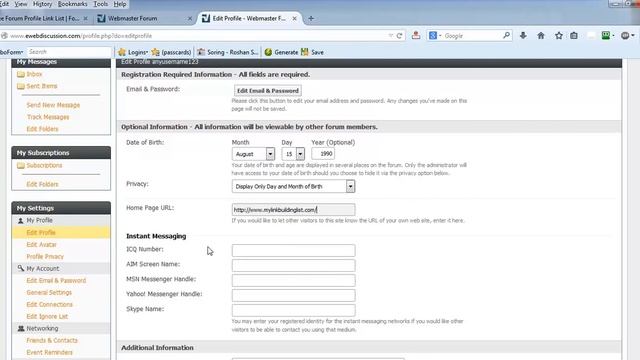640x360 pixels.
Task: Click the Networking people icon
Action: point(21,329)
